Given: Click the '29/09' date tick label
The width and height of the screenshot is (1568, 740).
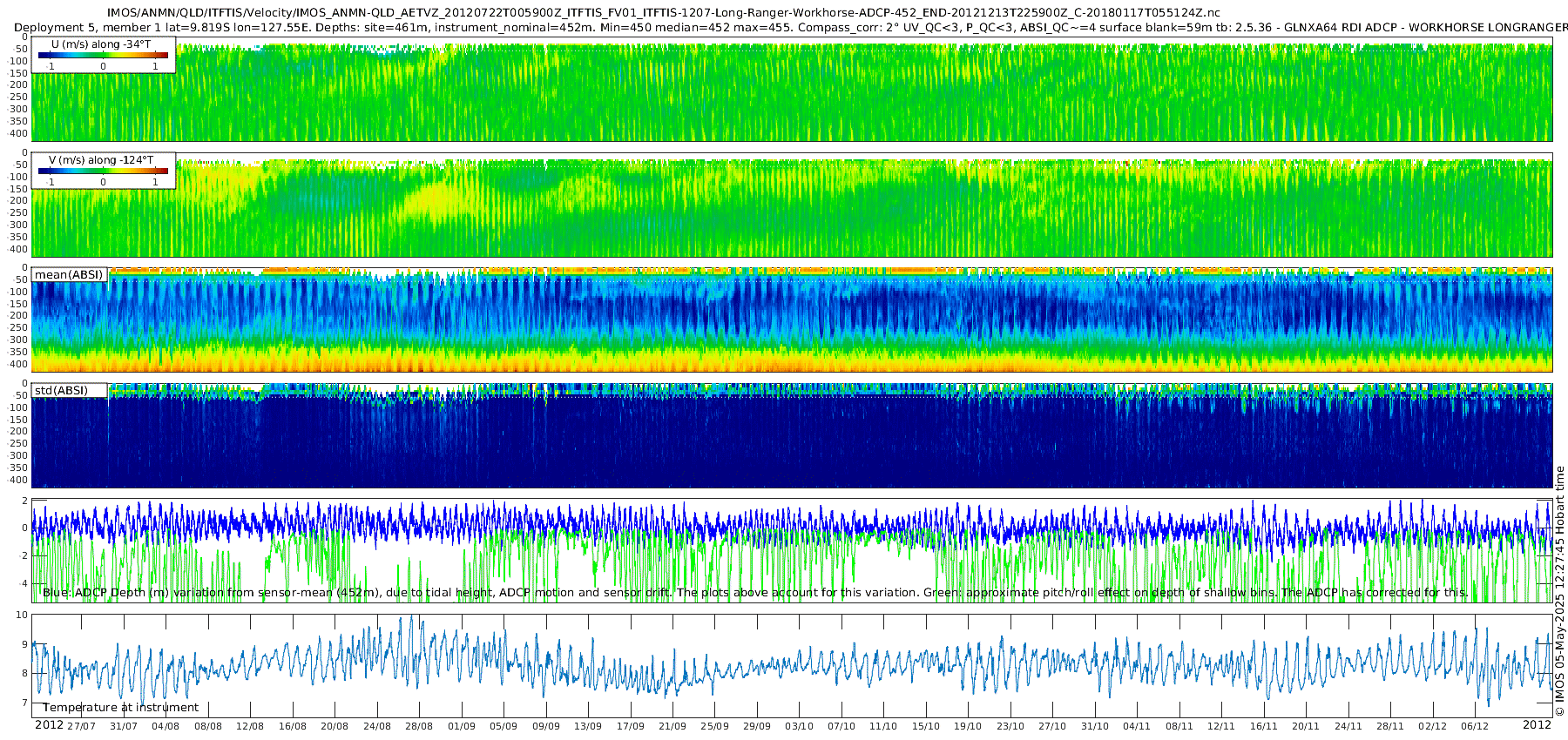Looking at the screenshot, I should tap(757, 726).
